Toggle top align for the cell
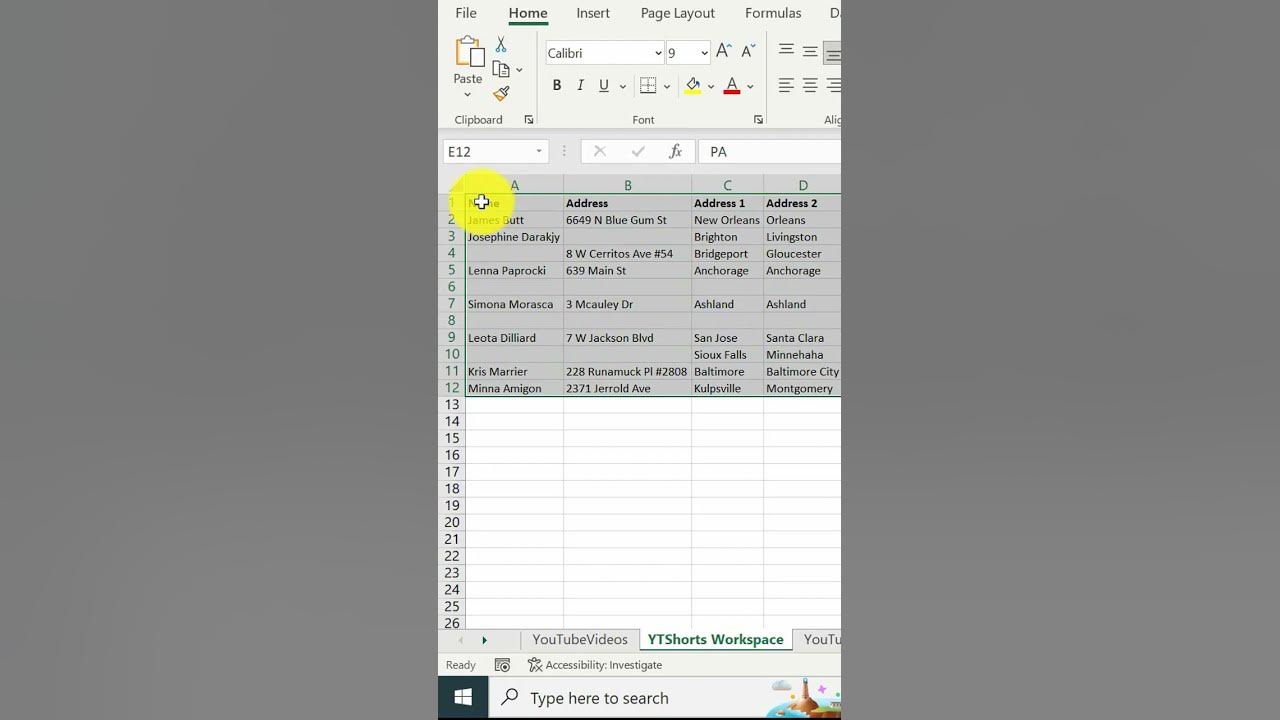The height and width of the screenshot is (720, 1280). (786, 51)
